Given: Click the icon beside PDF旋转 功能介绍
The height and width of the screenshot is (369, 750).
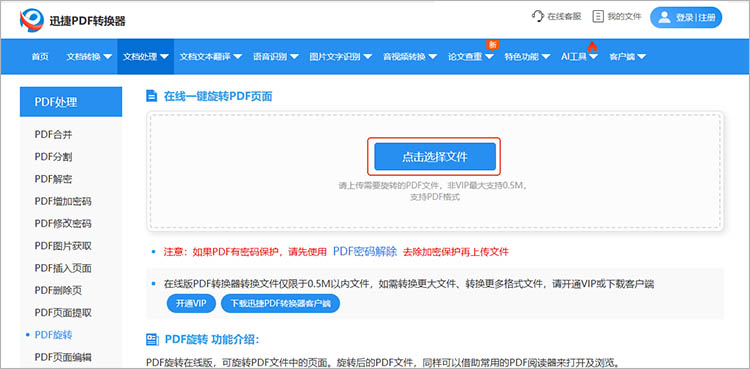Looking at the screenshot, I should pos(152,340).
